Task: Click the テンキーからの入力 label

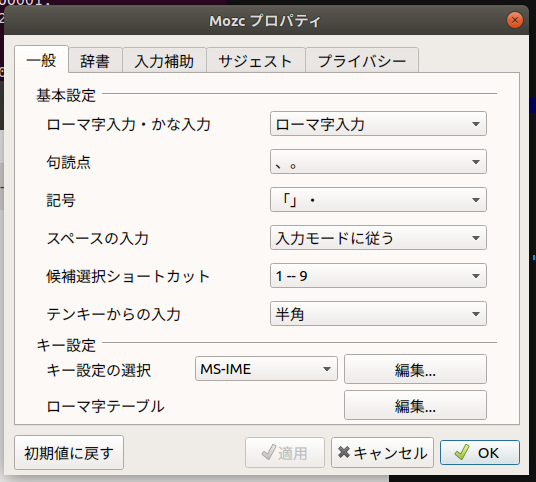Action: coord(113,314)
